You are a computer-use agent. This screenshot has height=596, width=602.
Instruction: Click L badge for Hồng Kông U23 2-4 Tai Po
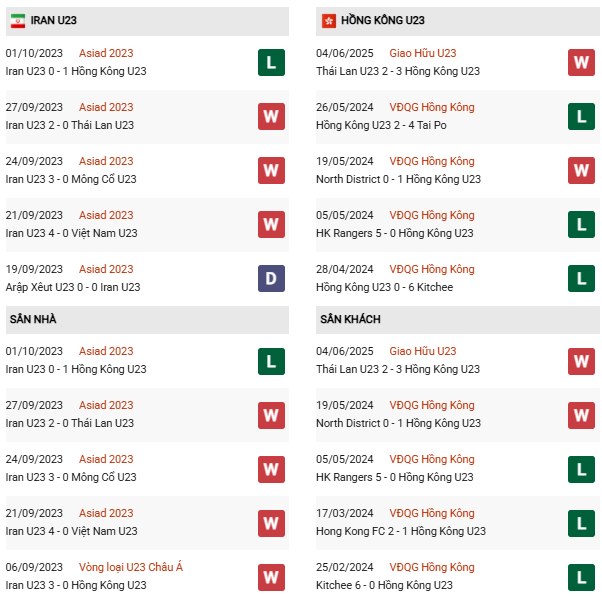pos(581,116)
